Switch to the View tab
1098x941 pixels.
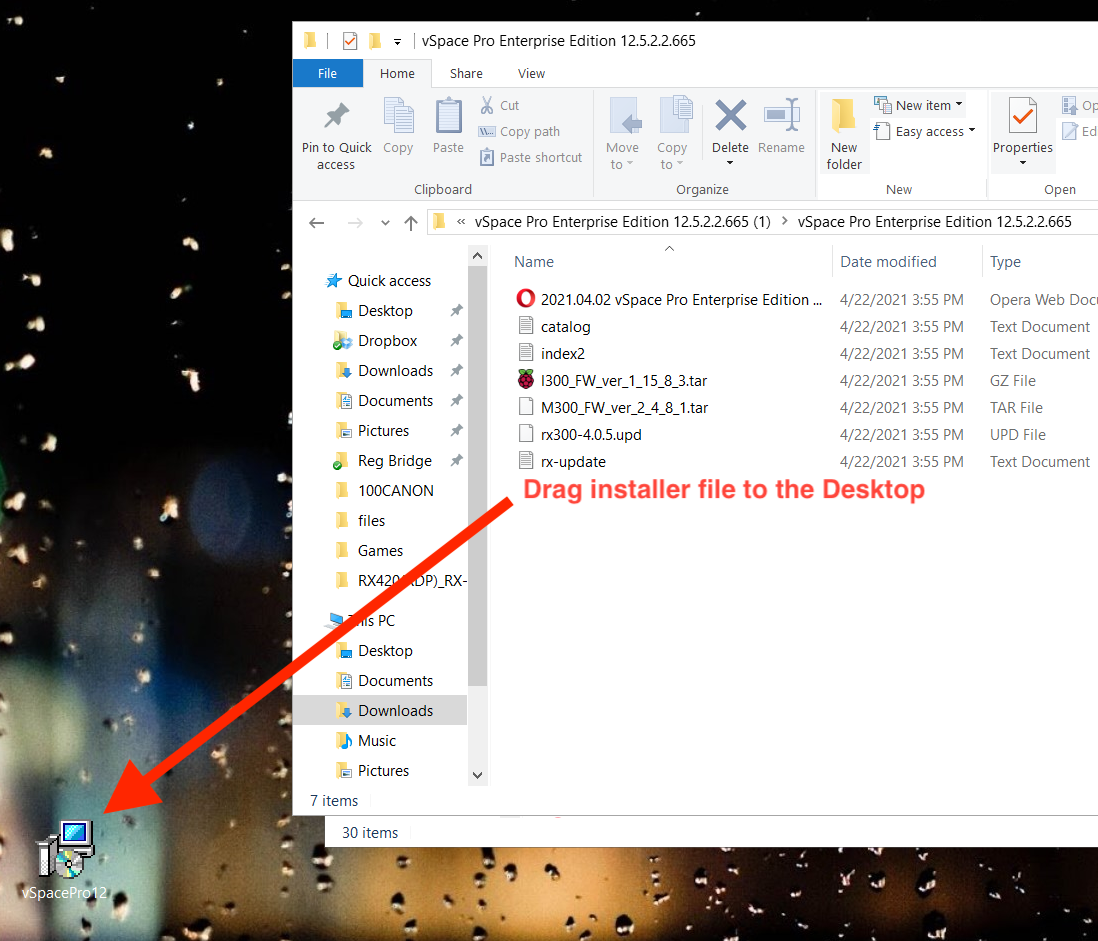pos(531,74)
